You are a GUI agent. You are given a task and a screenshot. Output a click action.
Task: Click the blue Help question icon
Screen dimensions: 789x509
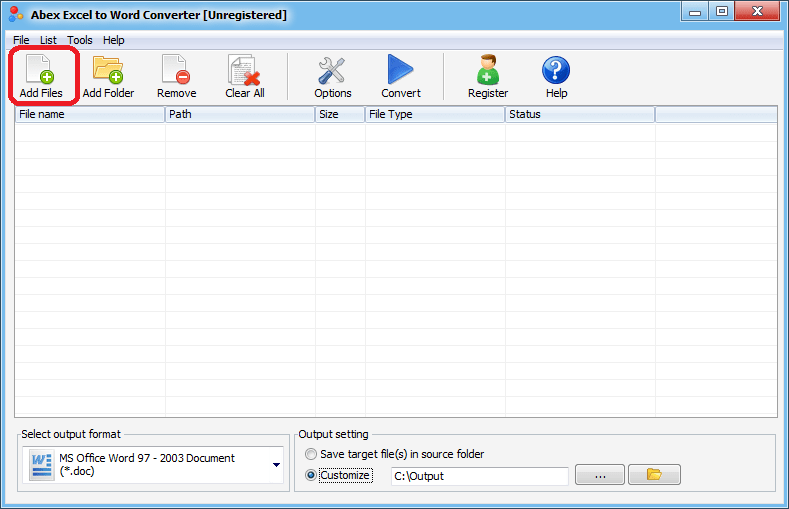click(x=556, y=76)
